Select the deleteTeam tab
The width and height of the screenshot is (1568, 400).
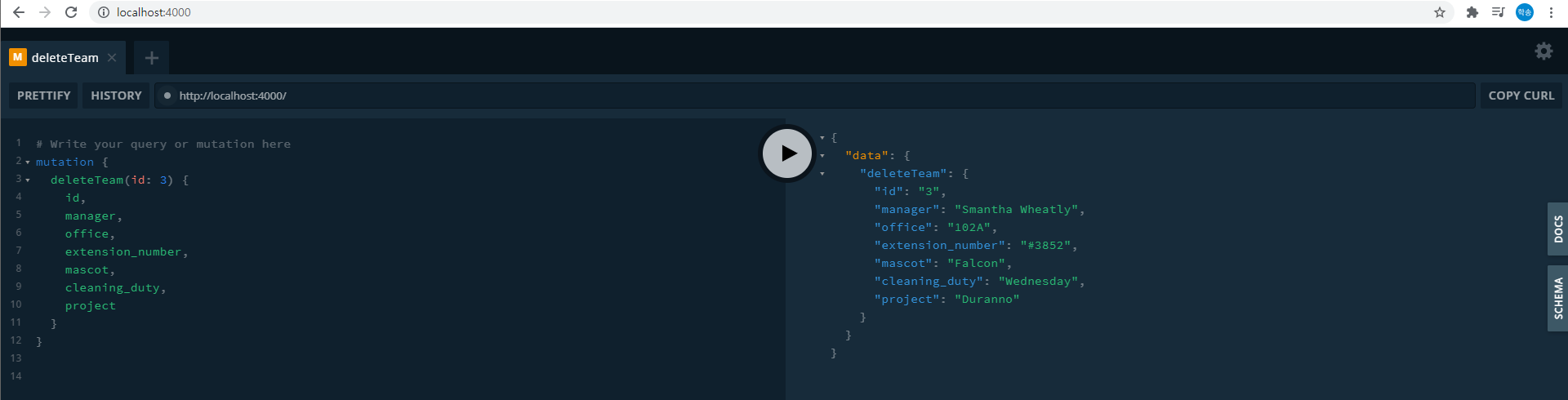pos(65,58)
